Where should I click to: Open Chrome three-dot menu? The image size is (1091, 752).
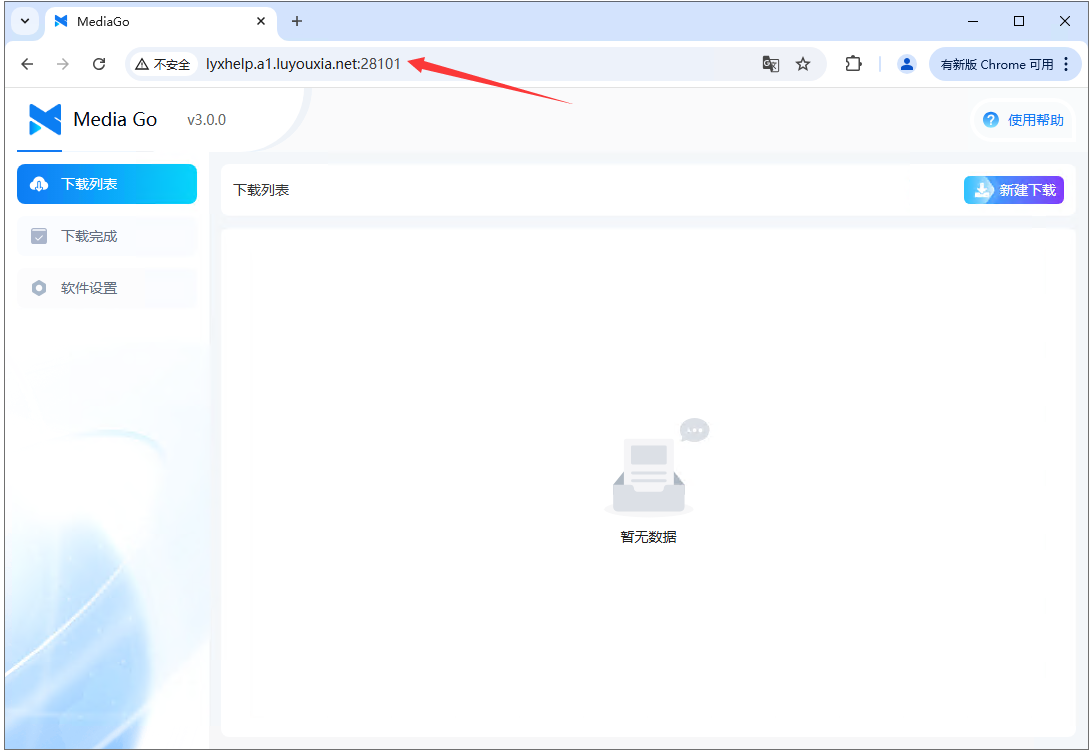[1066, 64]
